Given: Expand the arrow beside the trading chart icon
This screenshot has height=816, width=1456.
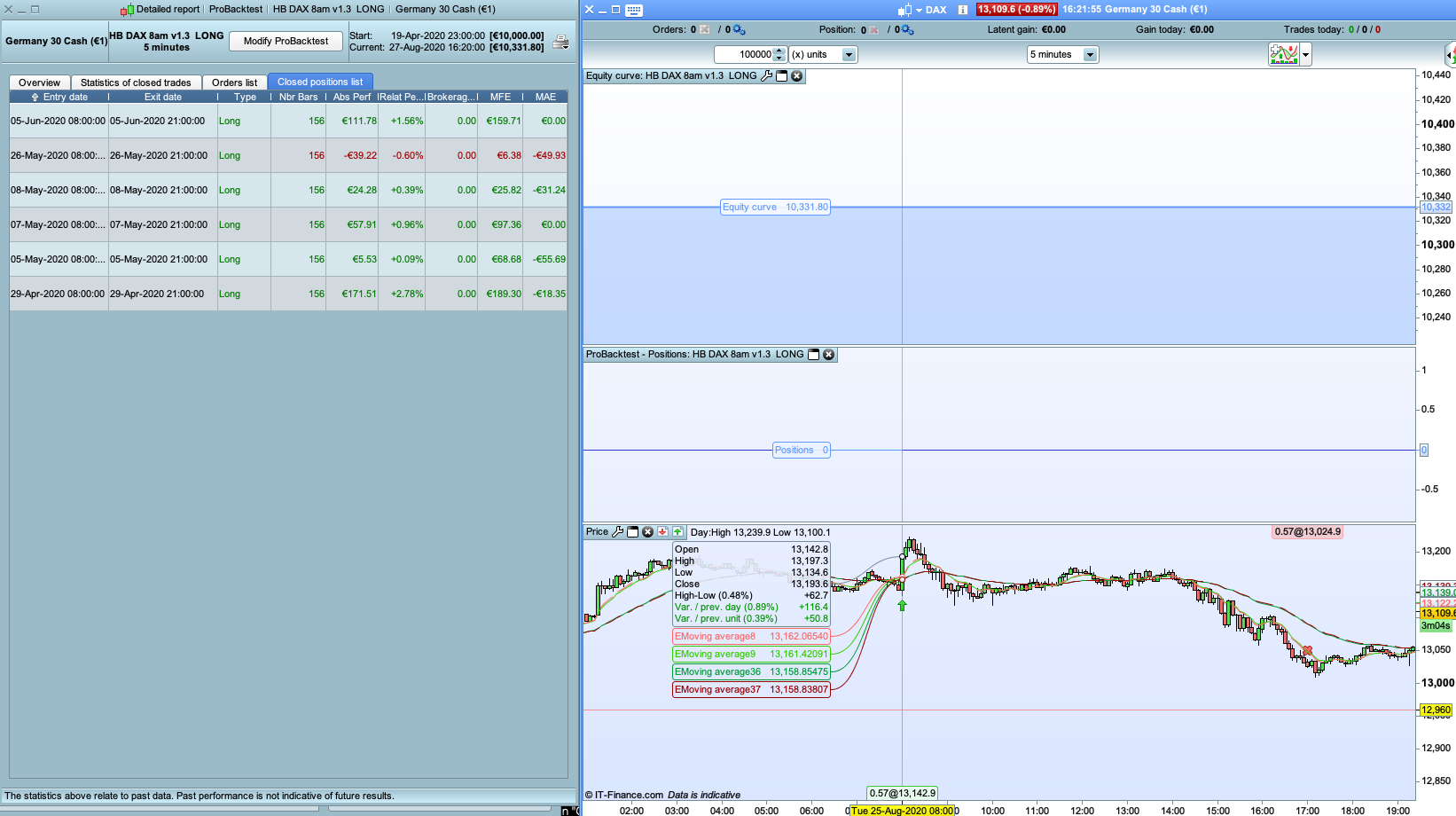Looking at the screenshot, I should tap(1305, 55).
